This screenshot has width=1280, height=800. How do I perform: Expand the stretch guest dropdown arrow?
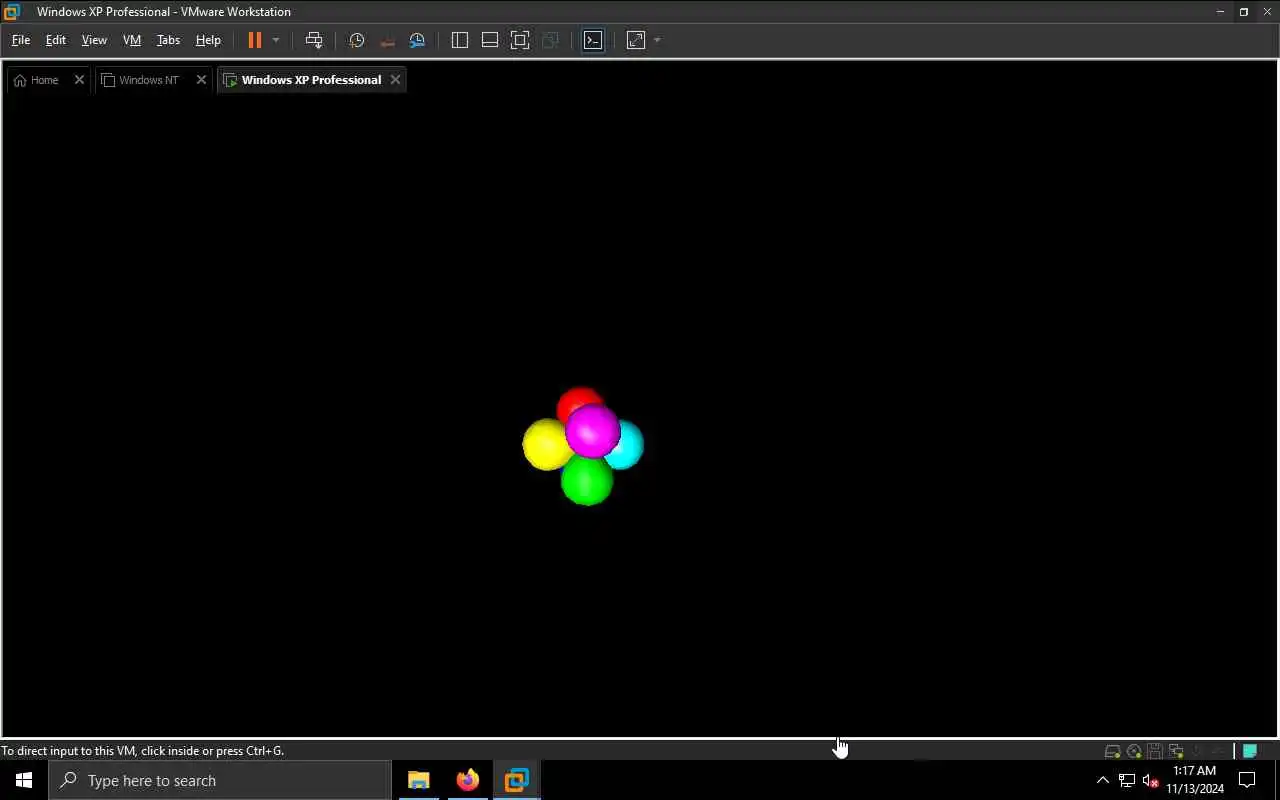pos(657,40)
